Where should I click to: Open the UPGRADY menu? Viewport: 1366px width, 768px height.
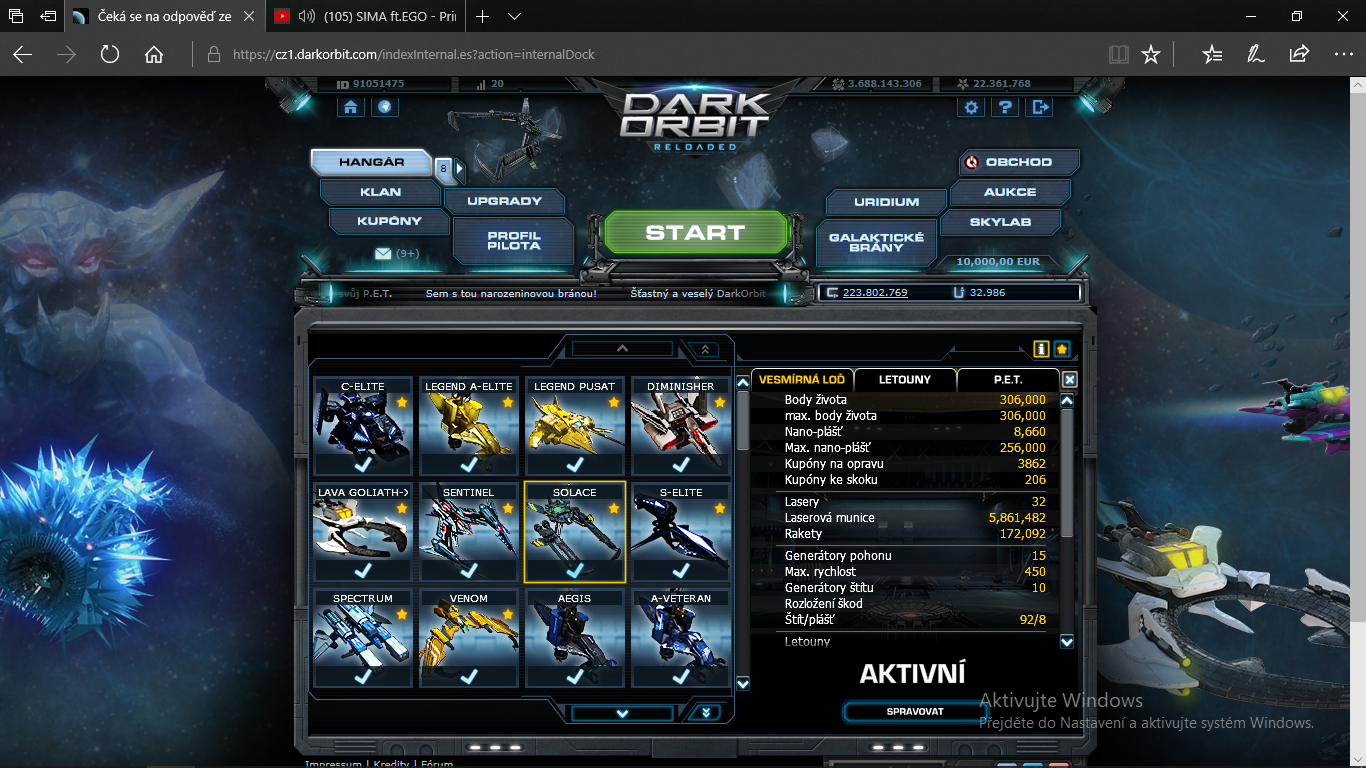pyautogui.click(x=504, y=201)
